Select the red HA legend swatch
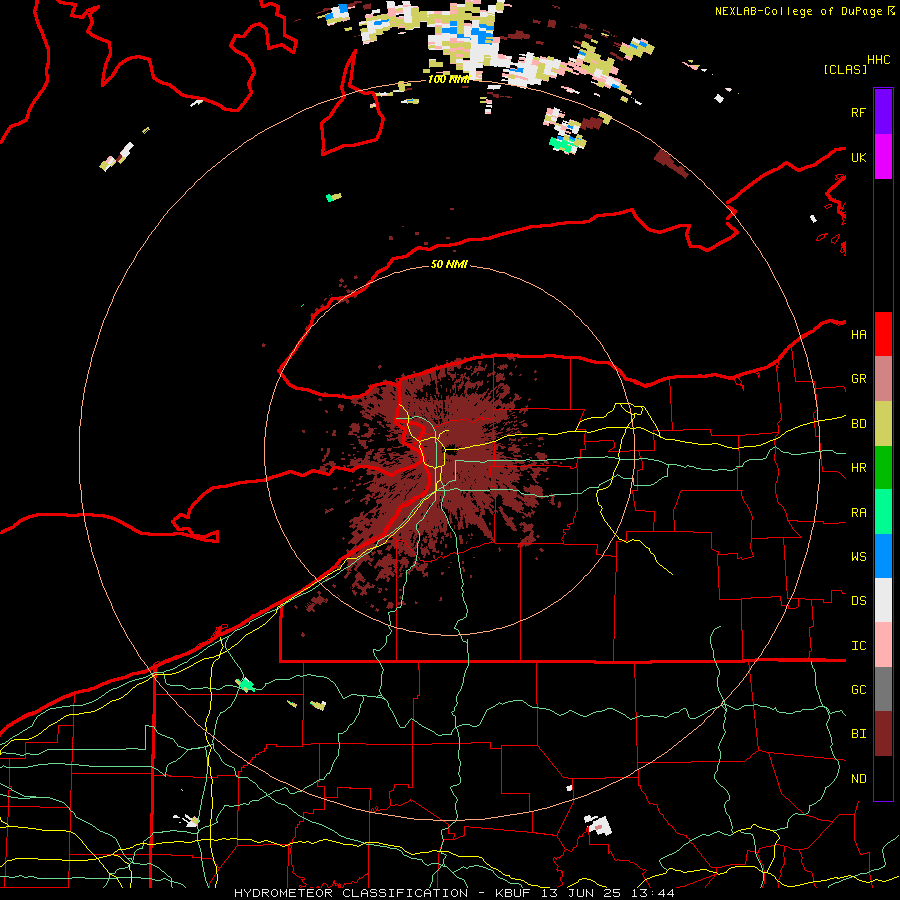This screenshot has width=900, height=900. (x=883, y=334)
